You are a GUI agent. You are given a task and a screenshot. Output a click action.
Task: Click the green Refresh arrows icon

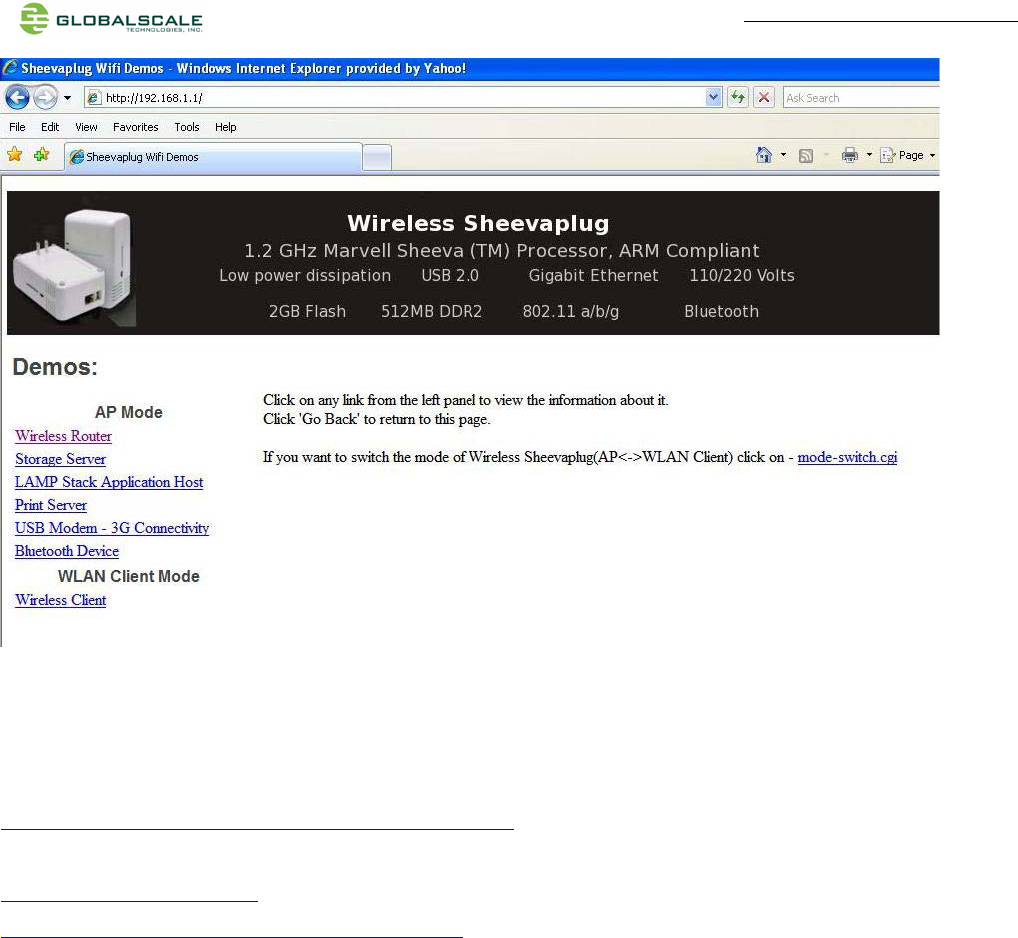coord(738,98)
